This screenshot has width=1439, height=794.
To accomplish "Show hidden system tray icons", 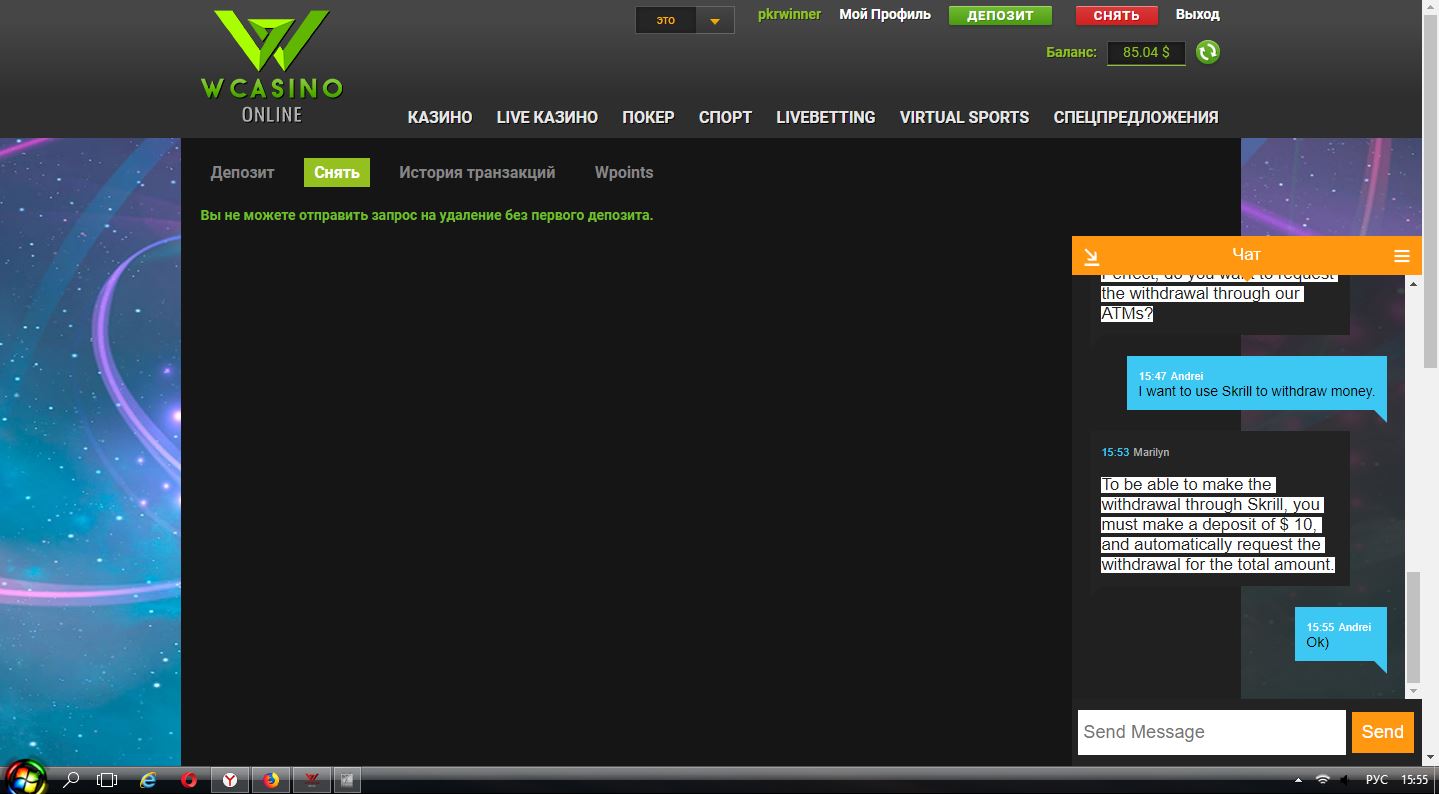I will (x=1298, y=780).
